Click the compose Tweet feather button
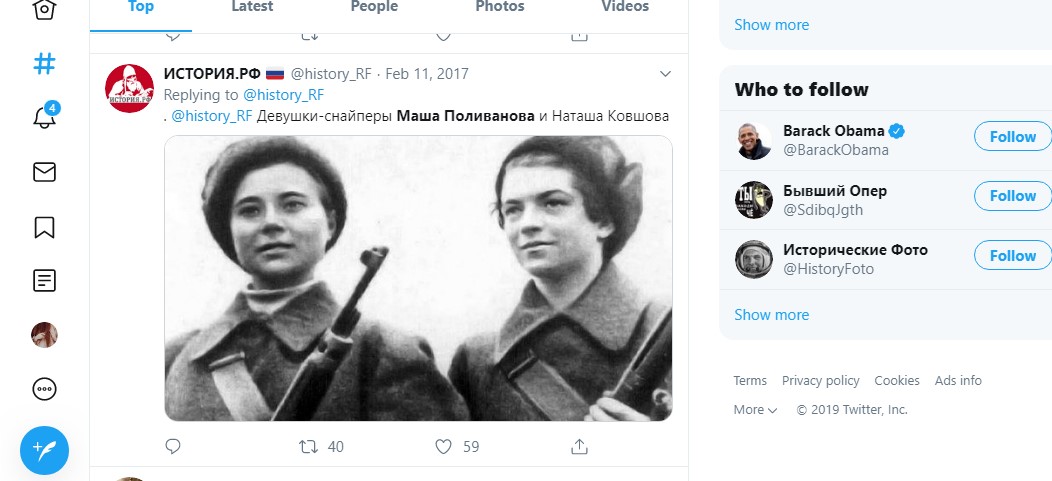The height and width of the screenshot is (481, 1052). [x=44, y=450]
